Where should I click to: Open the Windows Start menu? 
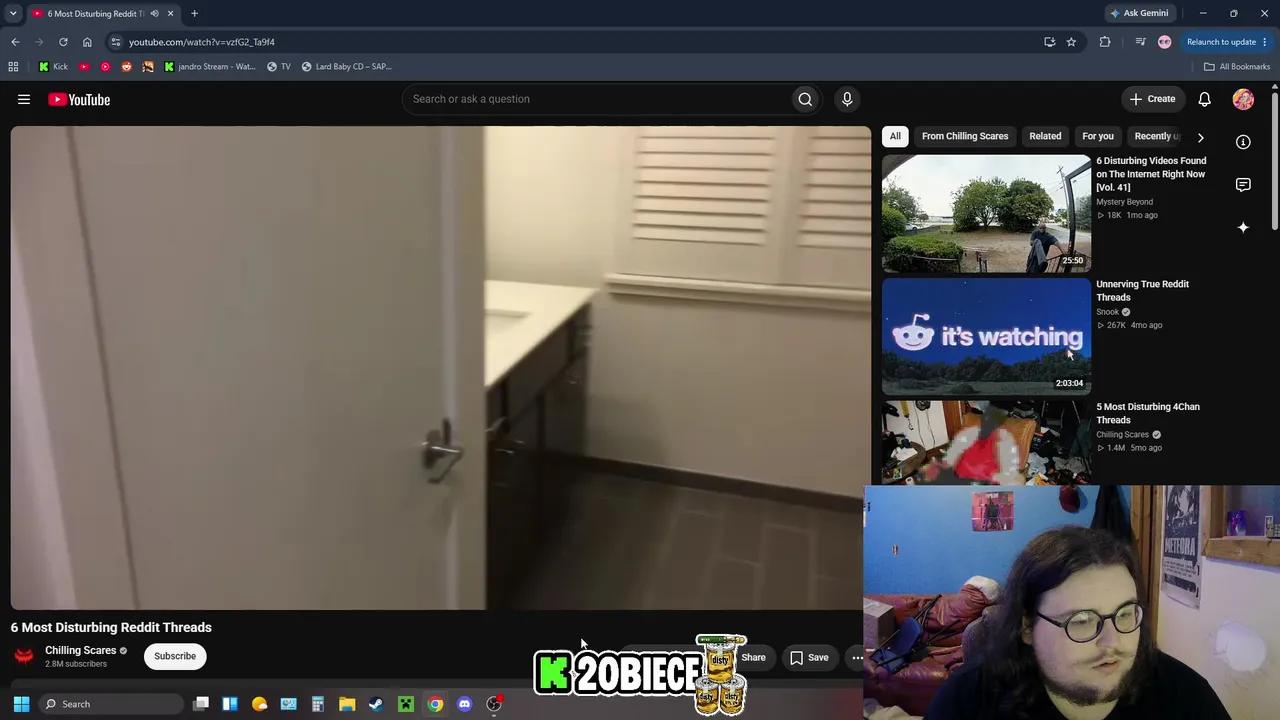point(21,704)
